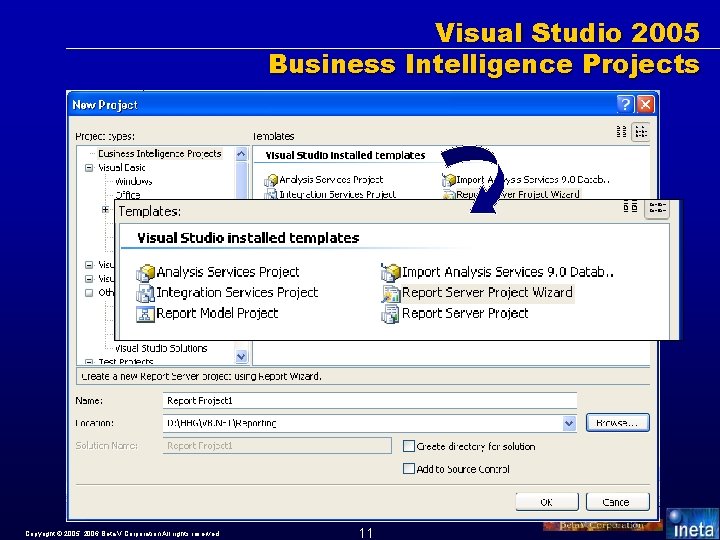Switch to large icons view in New Project
Image resolution: width=720 pixels, height=540 pixels.
tap(621, 132)
